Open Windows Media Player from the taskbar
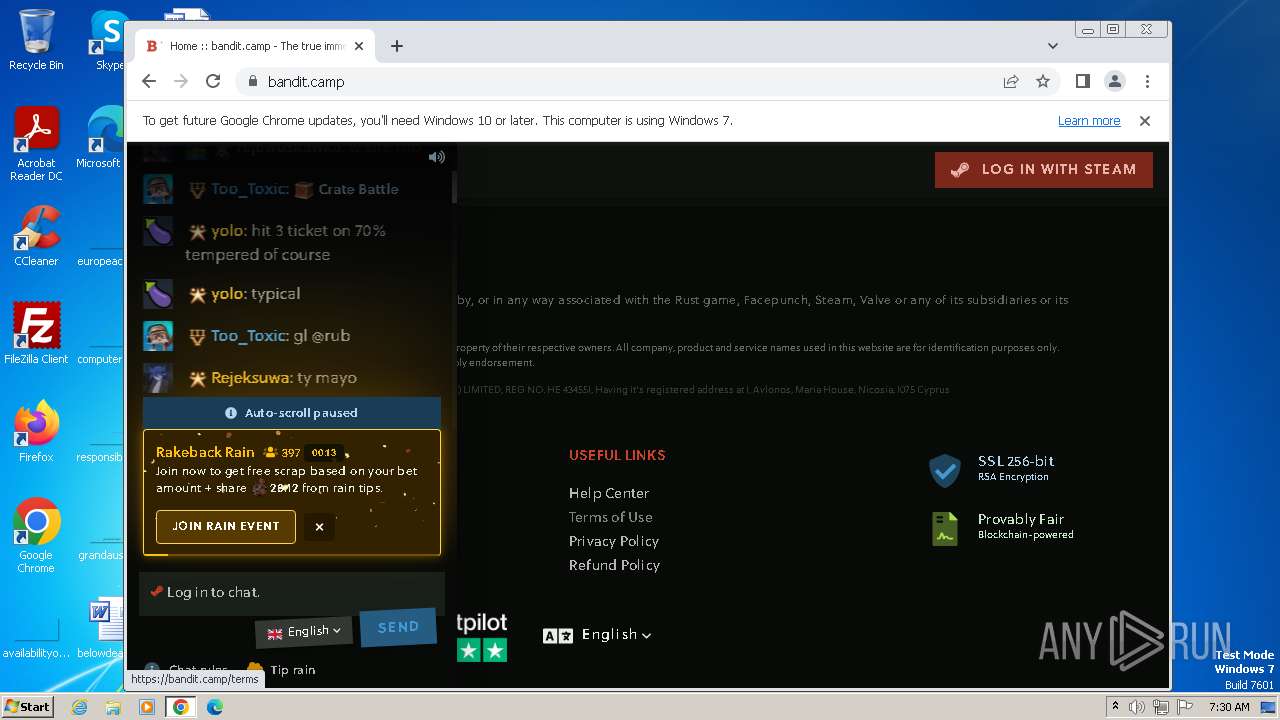Screen dimensions: 1280x720 [147, 707]
